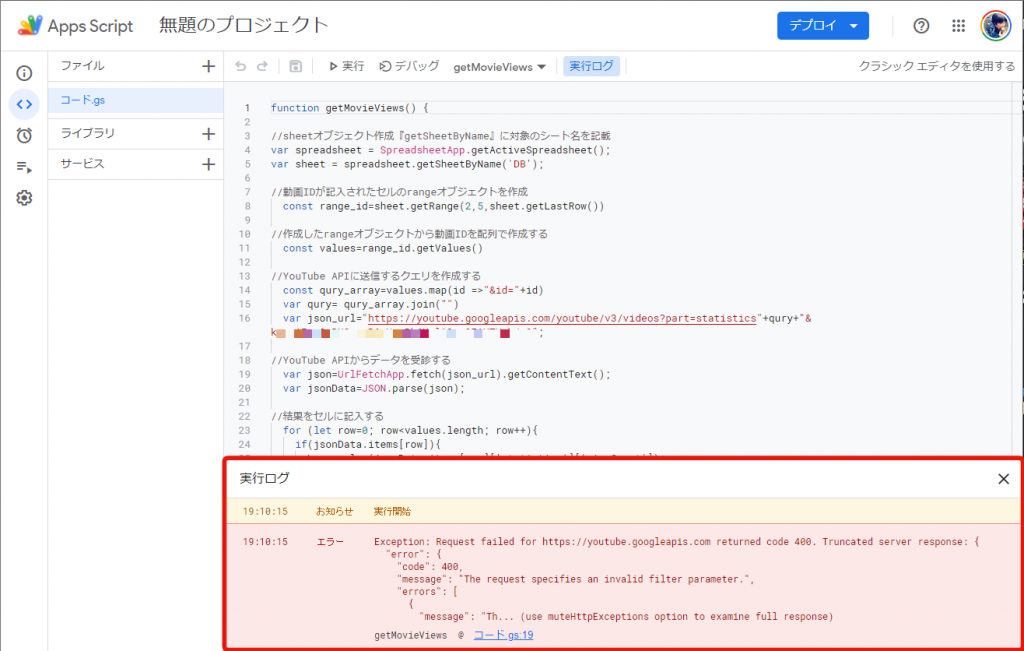
Task: Click the redo arrow in editor toolbar
Action: tap(262, 66)
